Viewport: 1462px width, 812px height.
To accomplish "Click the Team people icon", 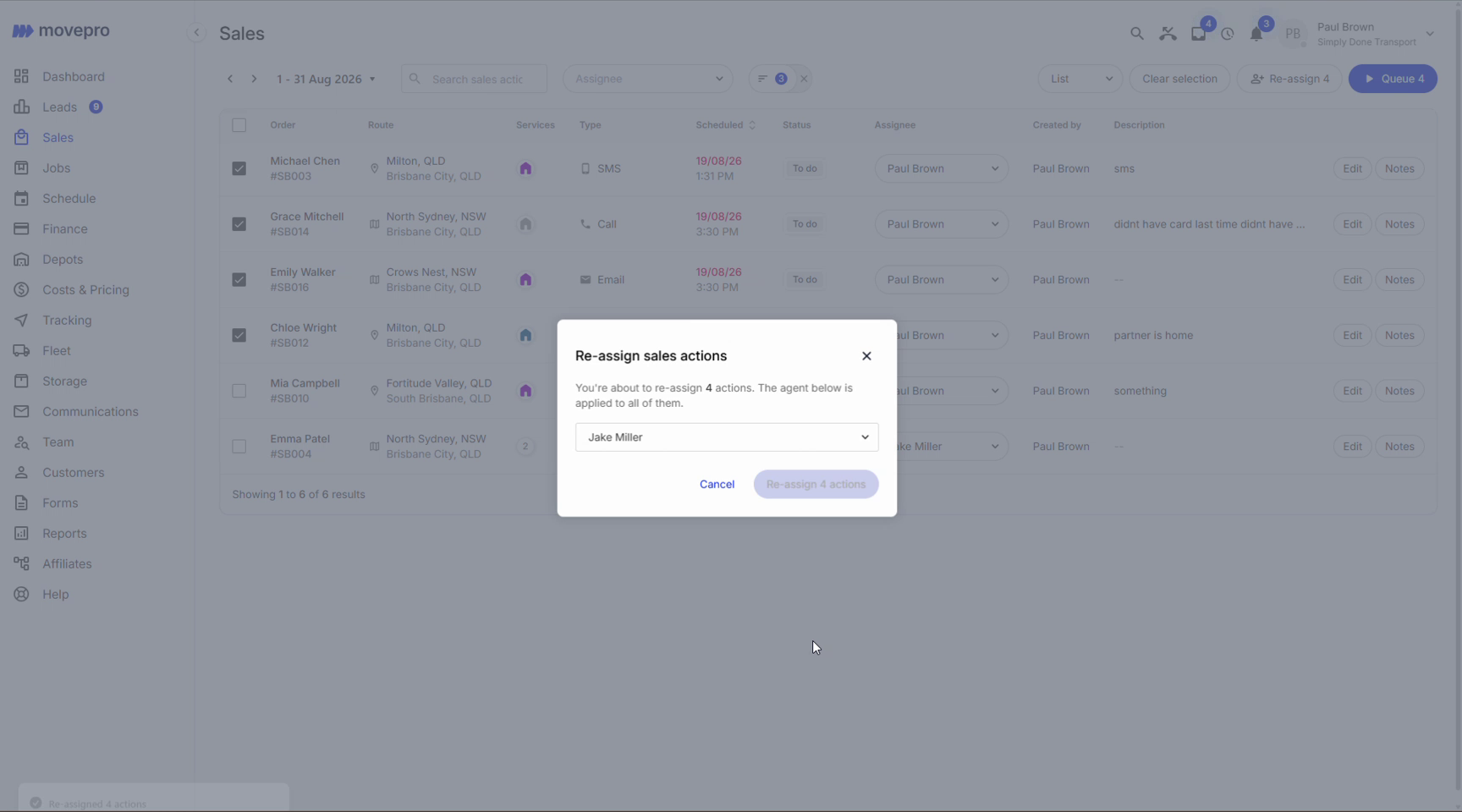I will tap(22, 442).
